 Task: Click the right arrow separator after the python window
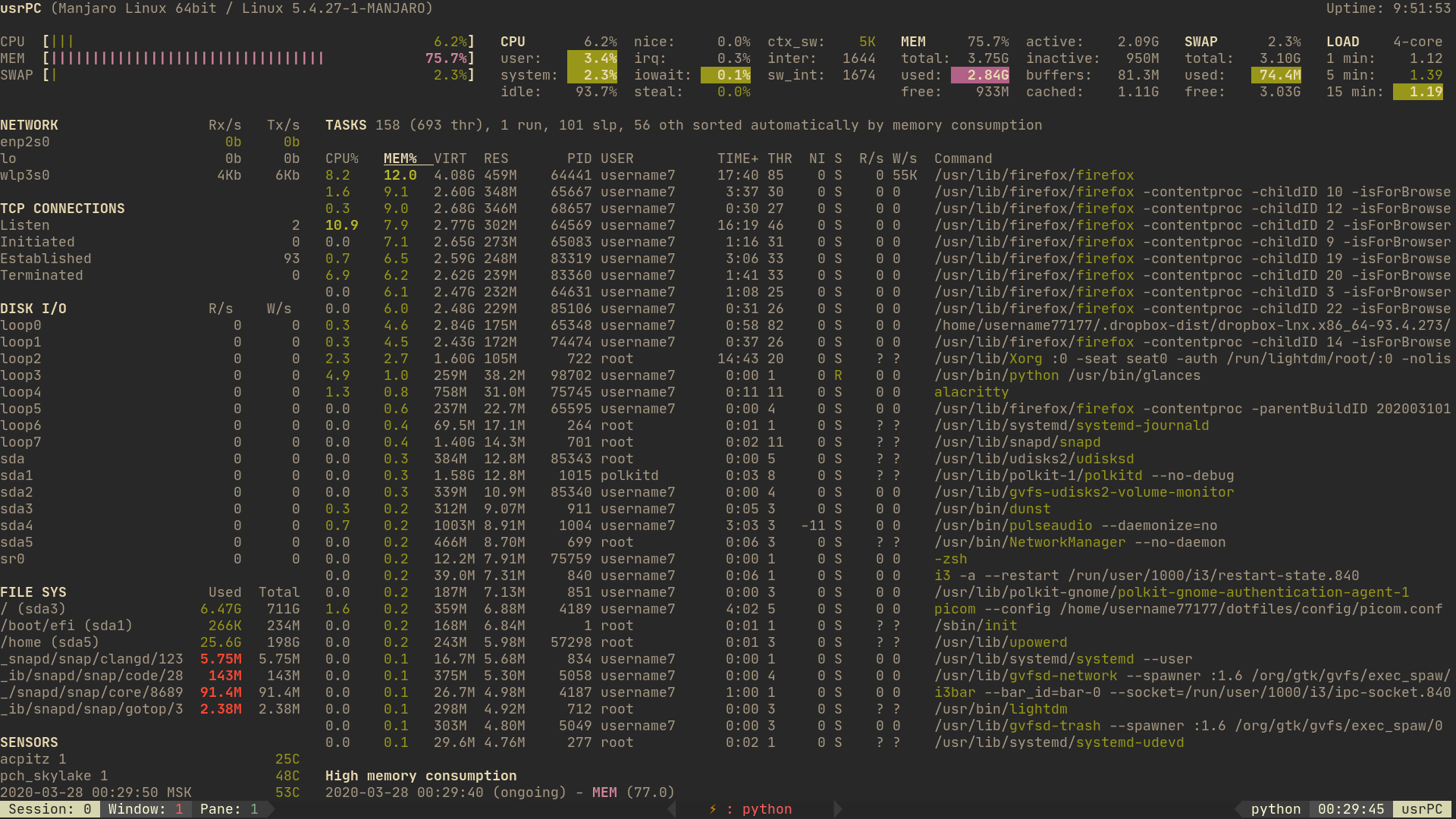(x=837, y=809)
